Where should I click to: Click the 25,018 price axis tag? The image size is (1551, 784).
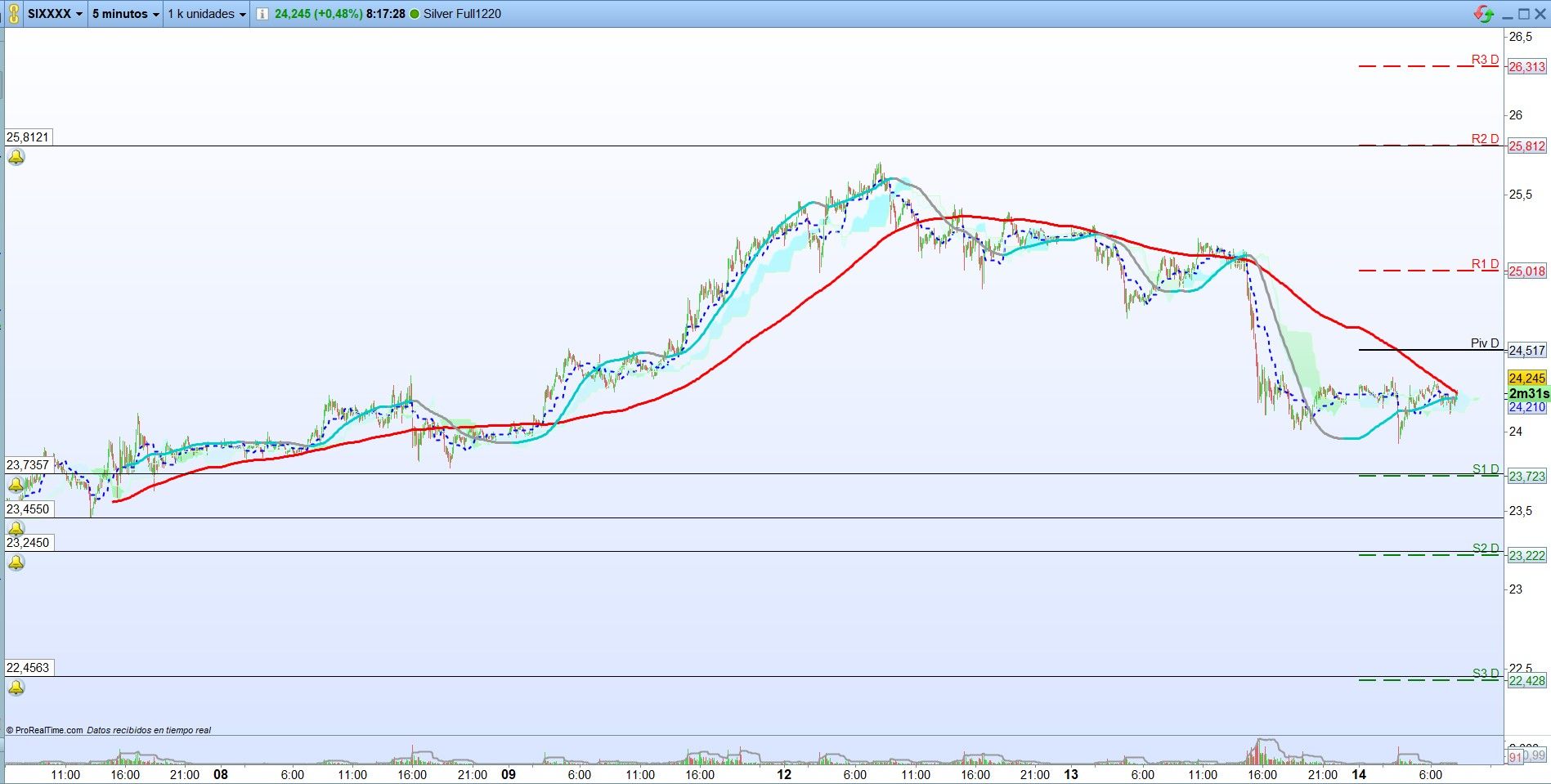coord(1526,271)
